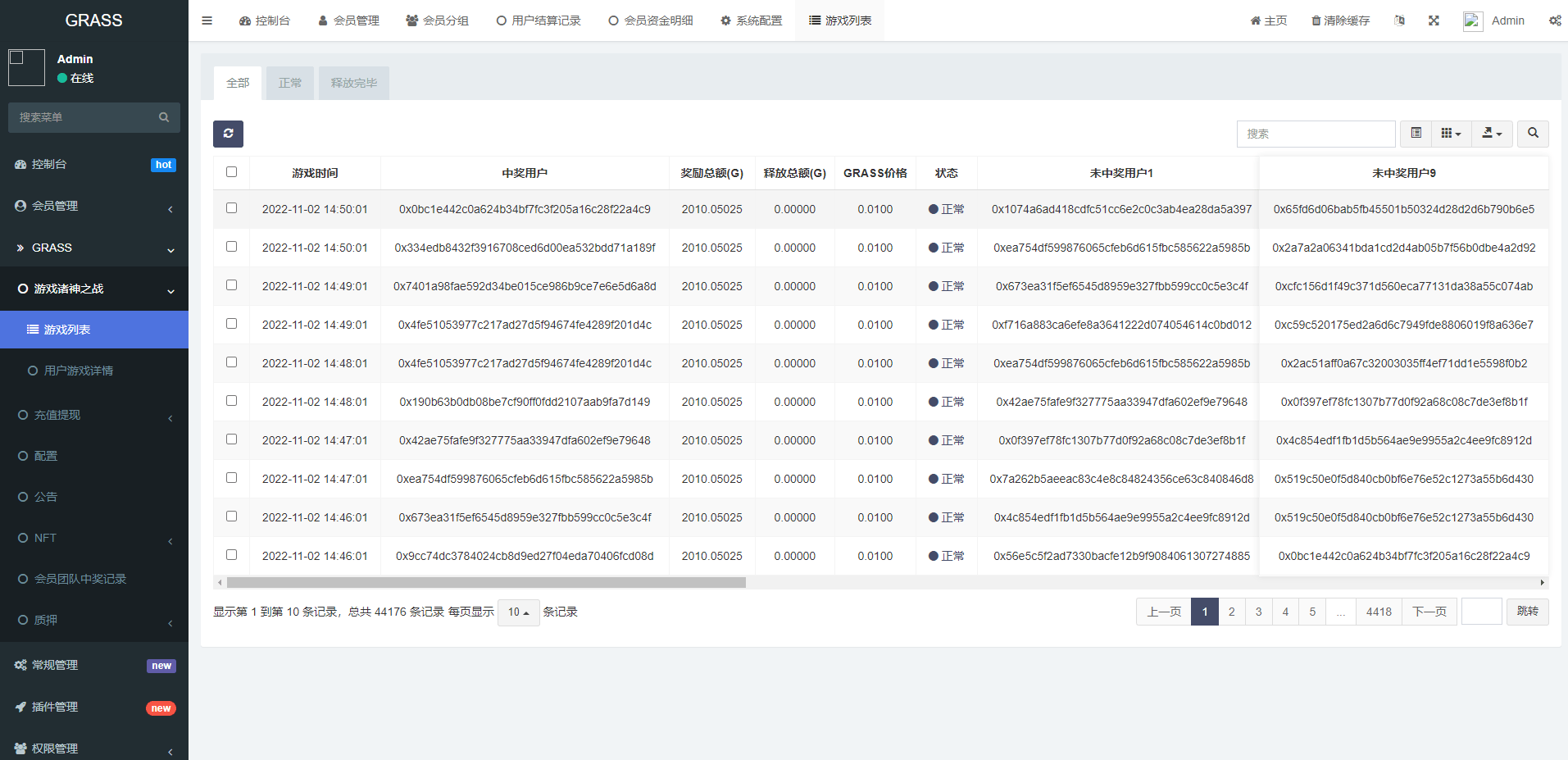1568x760 pixels.
Task: Open the columns visibility dropdown
Action: tap(1451, 134)
